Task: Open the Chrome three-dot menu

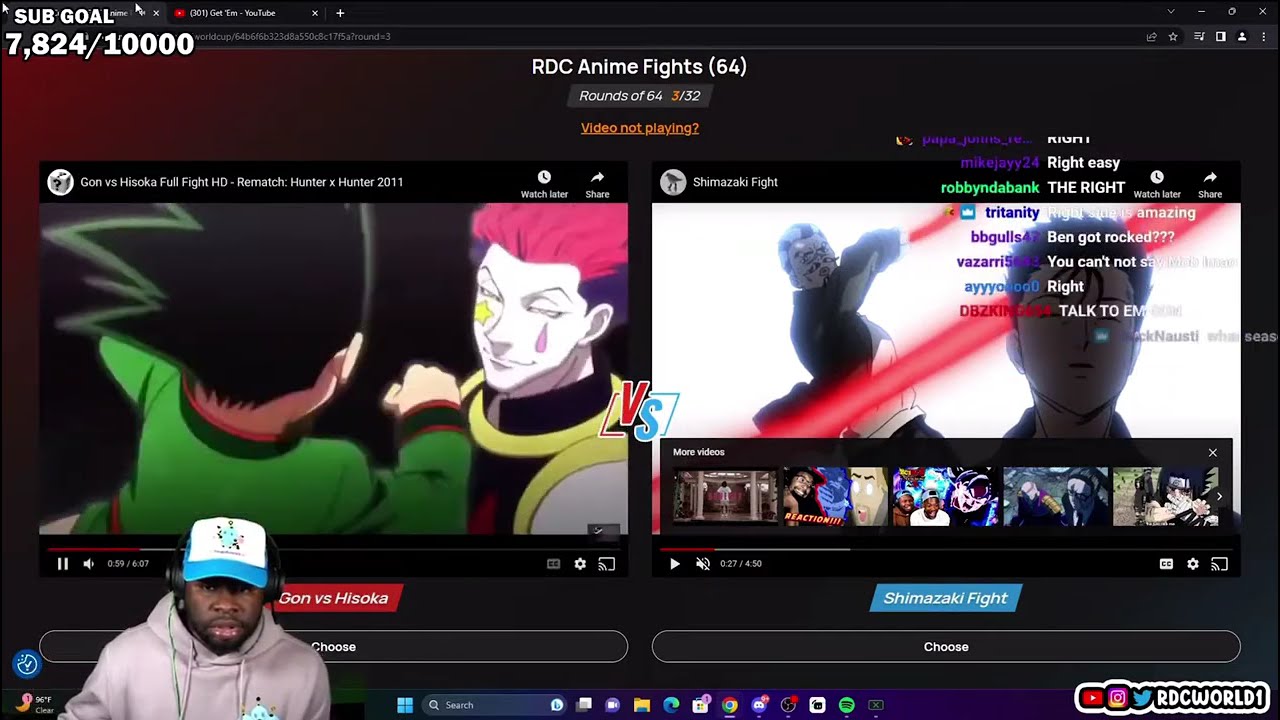Action: point(1264,37)
